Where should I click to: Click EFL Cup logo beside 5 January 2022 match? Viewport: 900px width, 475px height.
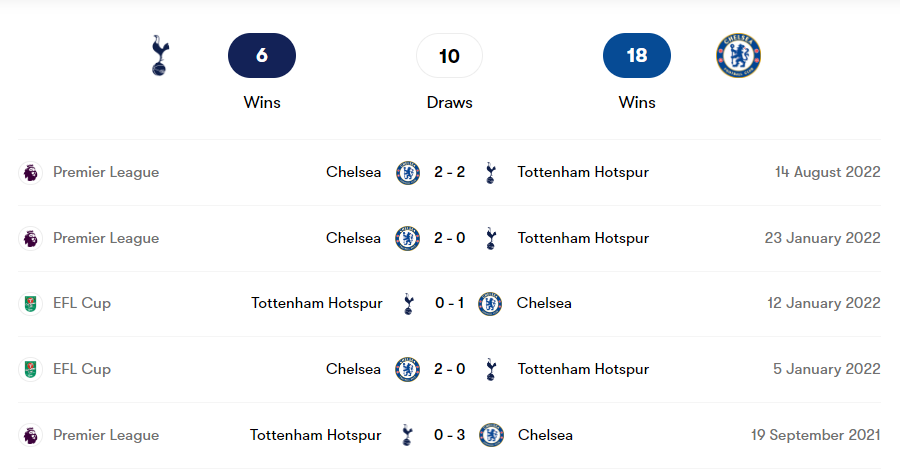(x=31, y=369)
